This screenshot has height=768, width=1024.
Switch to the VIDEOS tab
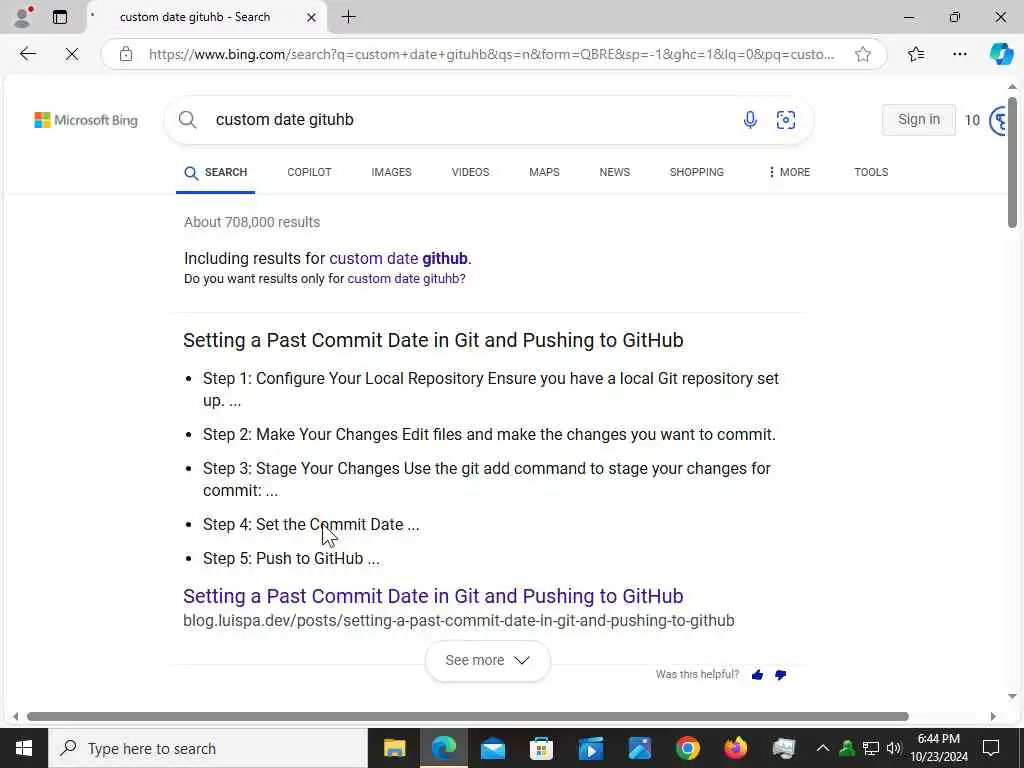(470, 172)
